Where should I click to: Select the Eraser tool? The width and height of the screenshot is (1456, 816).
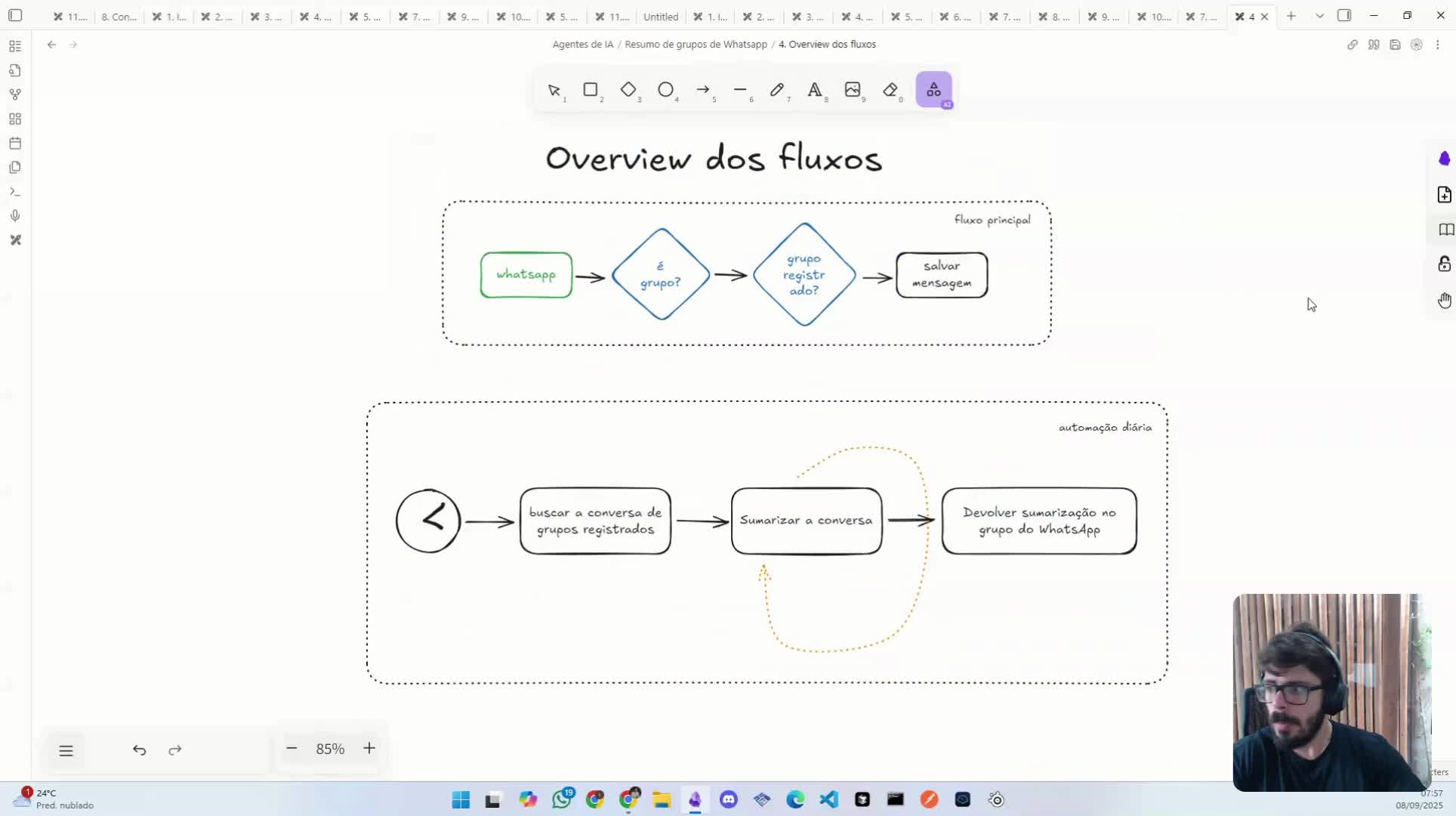pyautogui.click(x=891, y=90)
